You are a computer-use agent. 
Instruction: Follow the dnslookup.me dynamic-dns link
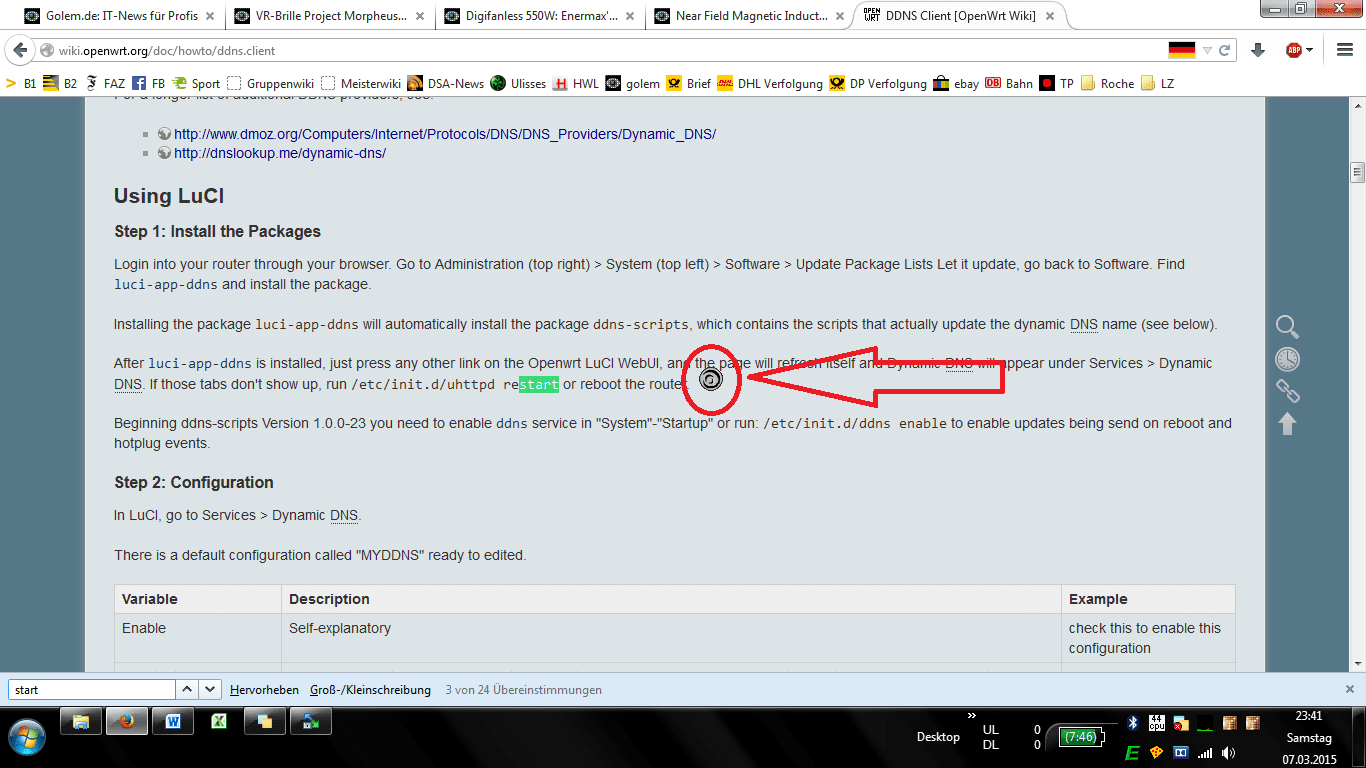tap(280, 153)
